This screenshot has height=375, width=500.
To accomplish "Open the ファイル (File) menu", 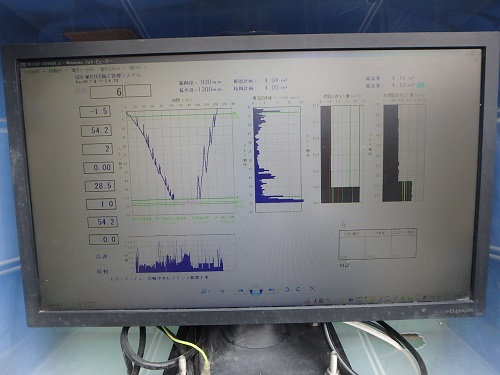I will pyautogui.click(x=33, y=71).
